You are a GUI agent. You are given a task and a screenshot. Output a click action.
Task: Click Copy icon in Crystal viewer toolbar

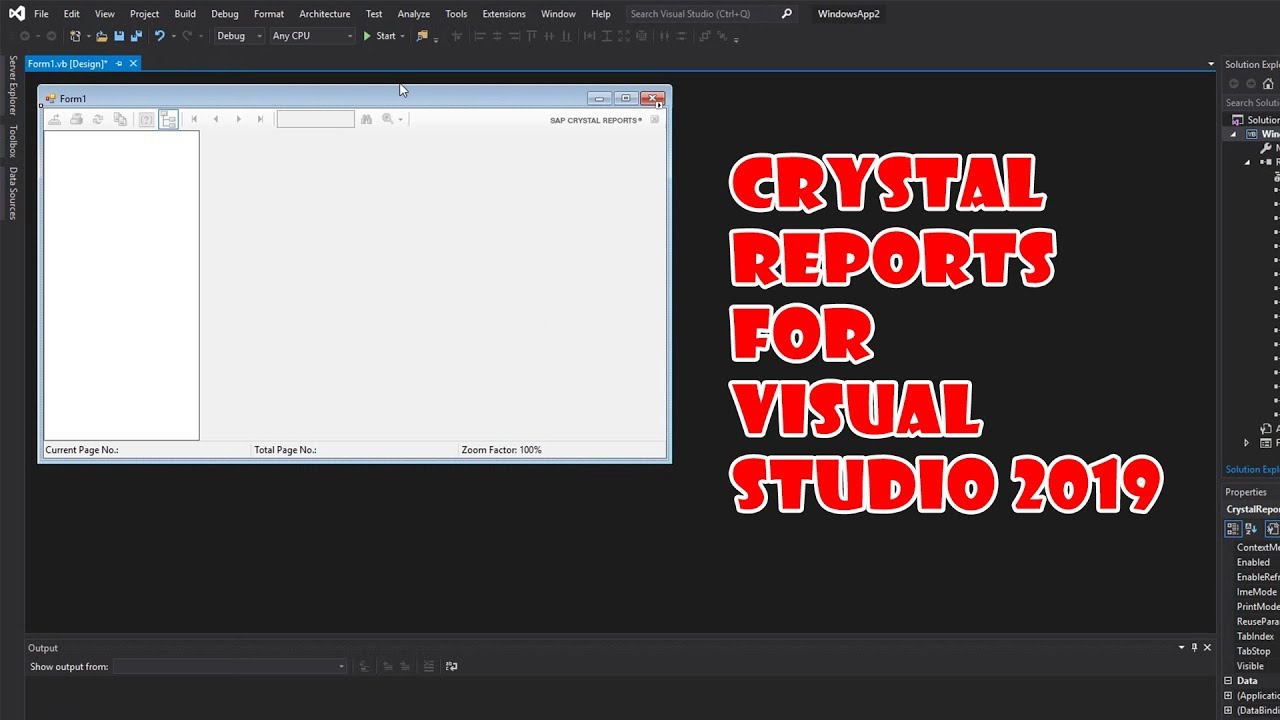tap(120, 119)
